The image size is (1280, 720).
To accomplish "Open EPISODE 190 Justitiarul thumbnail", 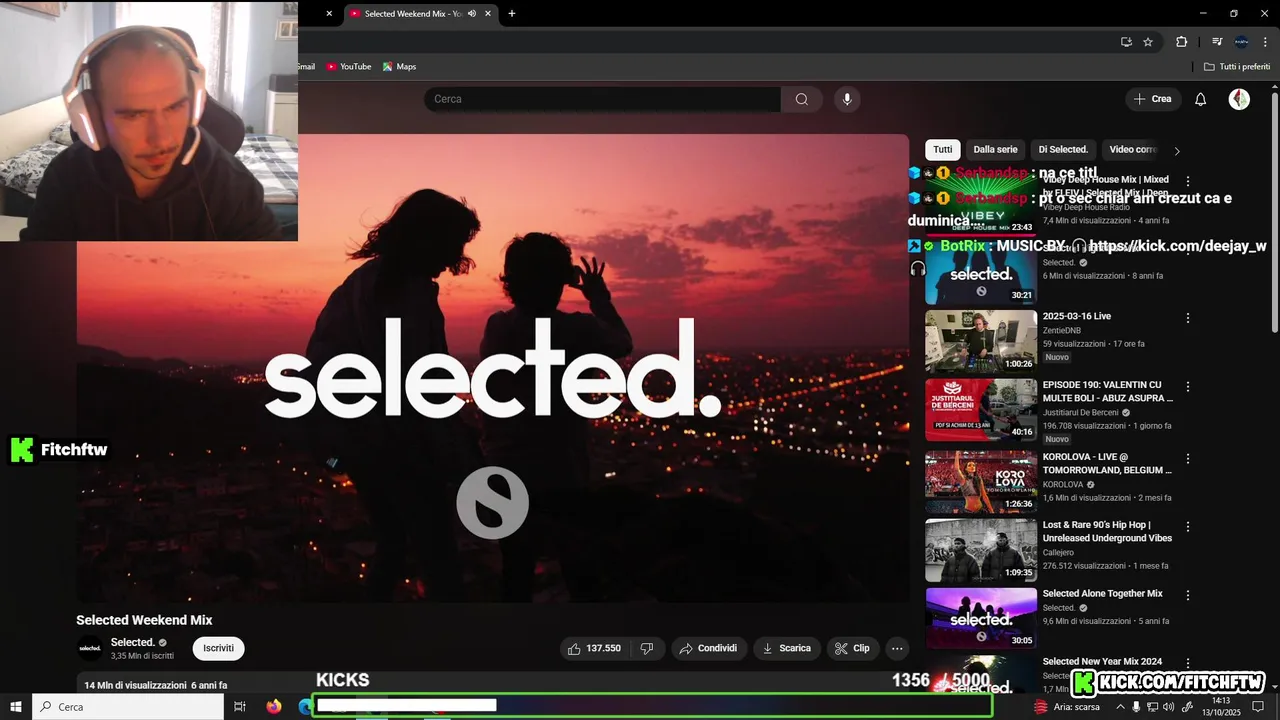I will [981, 410].
